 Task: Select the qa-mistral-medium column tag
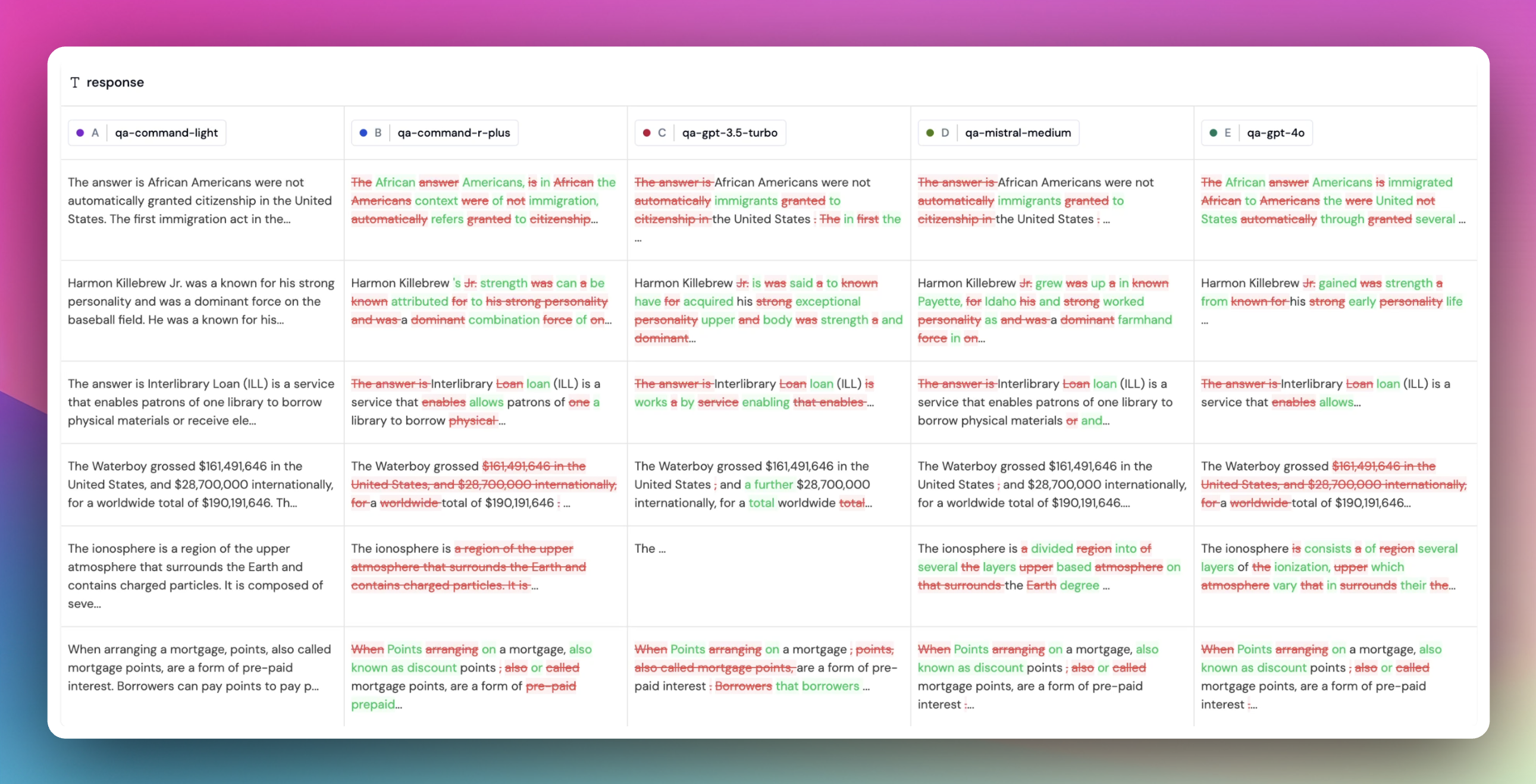point(1017,133)
